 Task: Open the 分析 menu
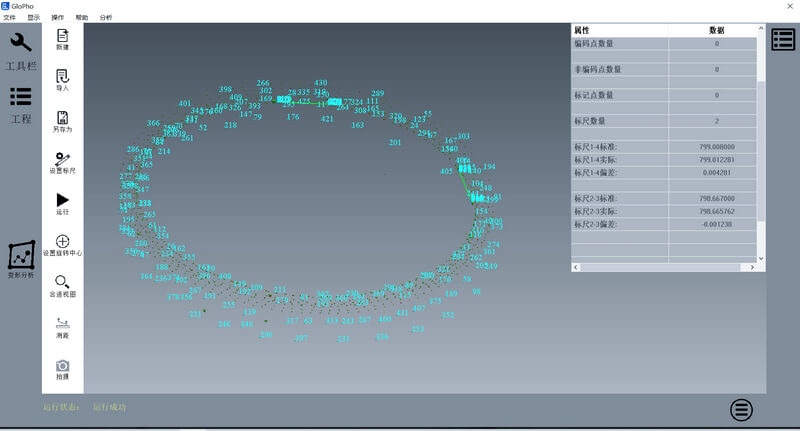click(x=106, y=17)
